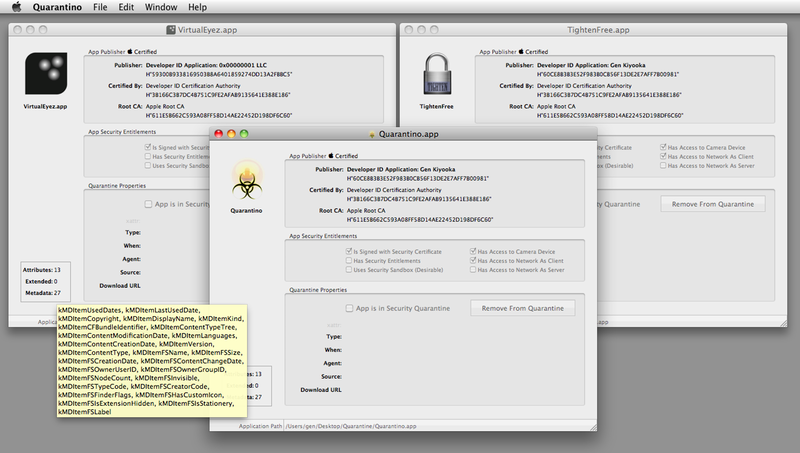Screen dimensions: 800x453
Task: Click the resize grip of Quarantino.app window
Action: [593, 427]
